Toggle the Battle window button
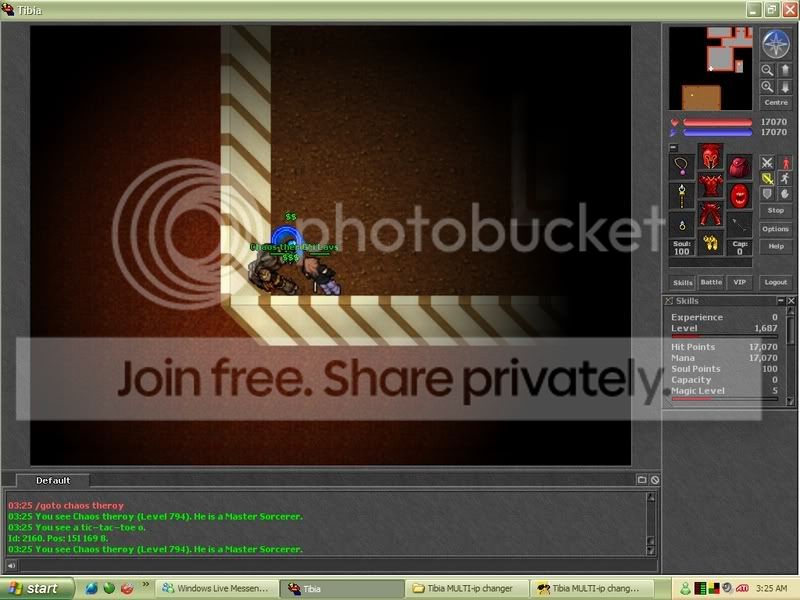Image resolution: width=800 pixels, height=600 pixels. 711,282
